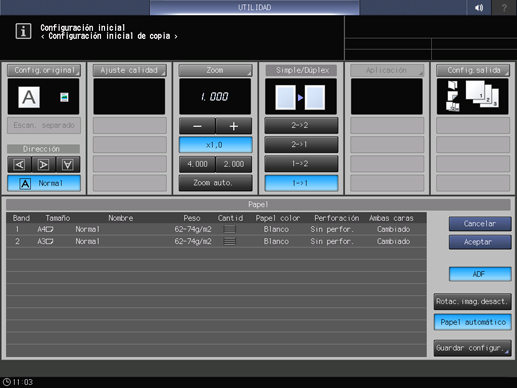The height and width of the screenshot is (388, 517).
Task: Select tray 2 A3 paper row
Action: coord(216,241)
